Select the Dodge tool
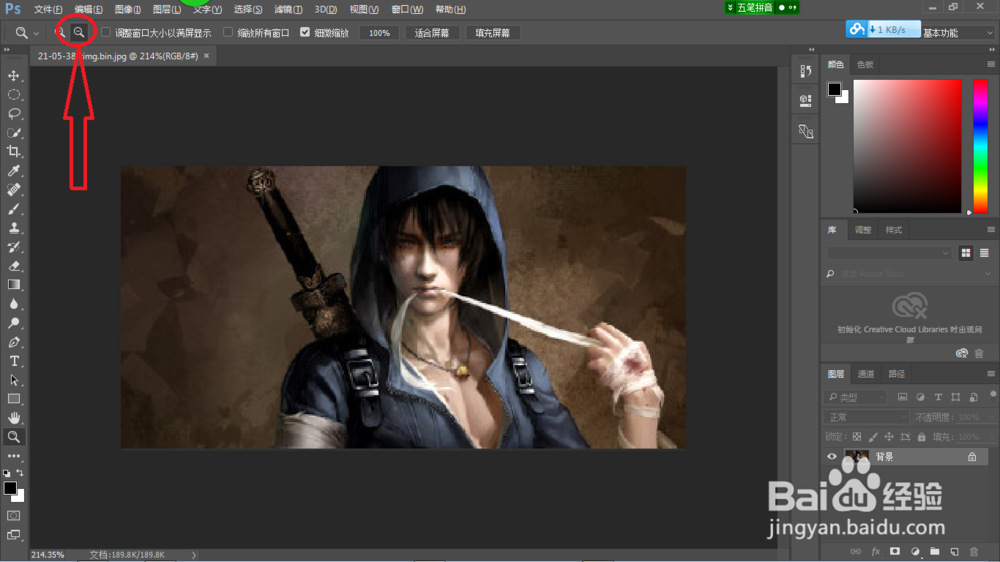 (x=13, y=323)
